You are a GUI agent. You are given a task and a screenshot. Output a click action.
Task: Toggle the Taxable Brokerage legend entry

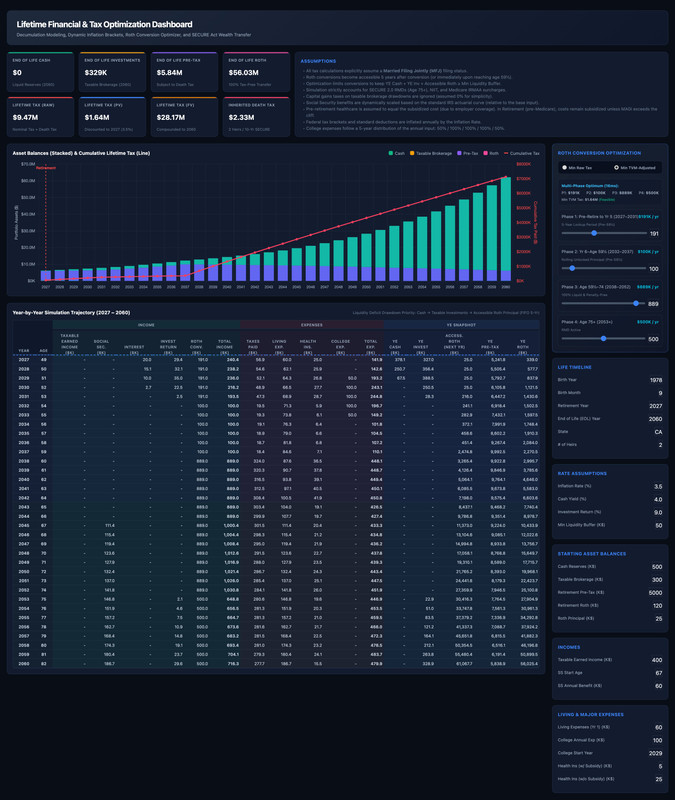(431, 153)
